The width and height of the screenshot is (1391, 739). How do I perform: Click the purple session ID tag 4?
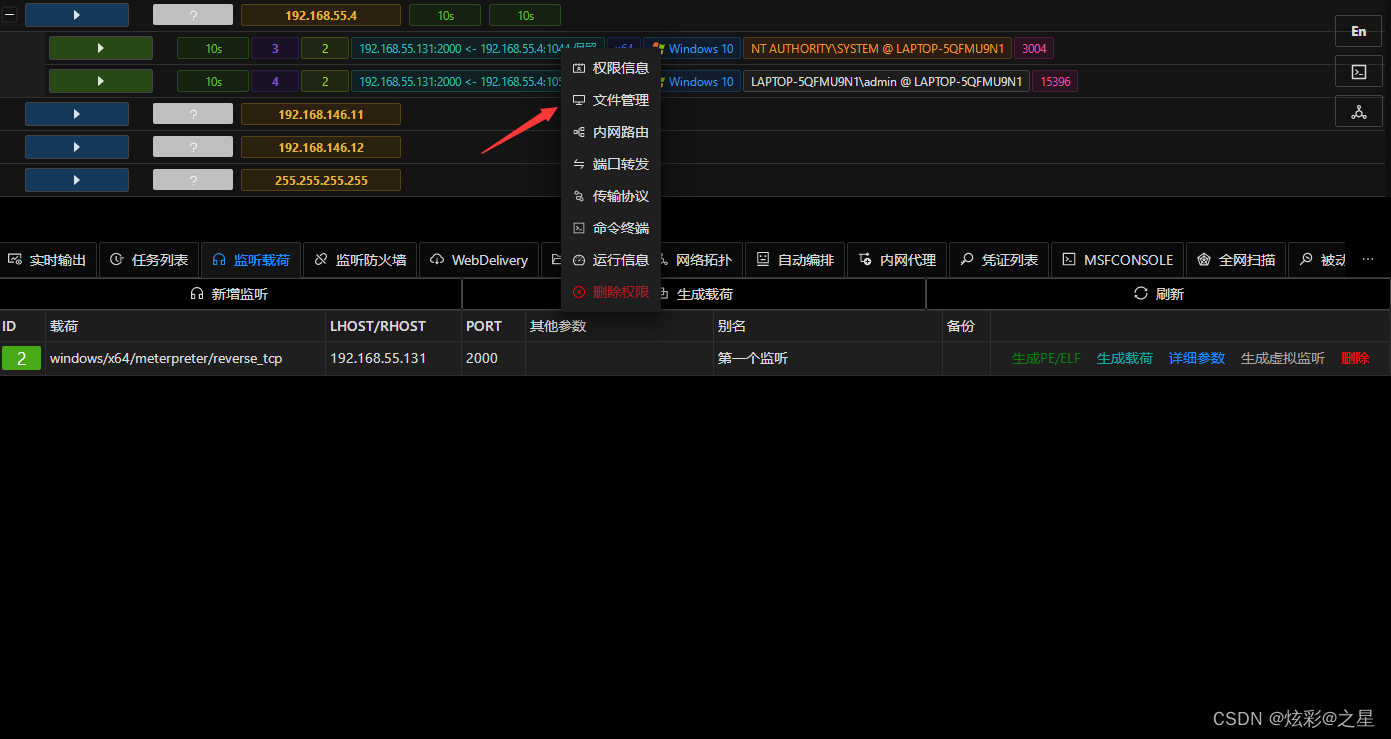pos(275,81)
